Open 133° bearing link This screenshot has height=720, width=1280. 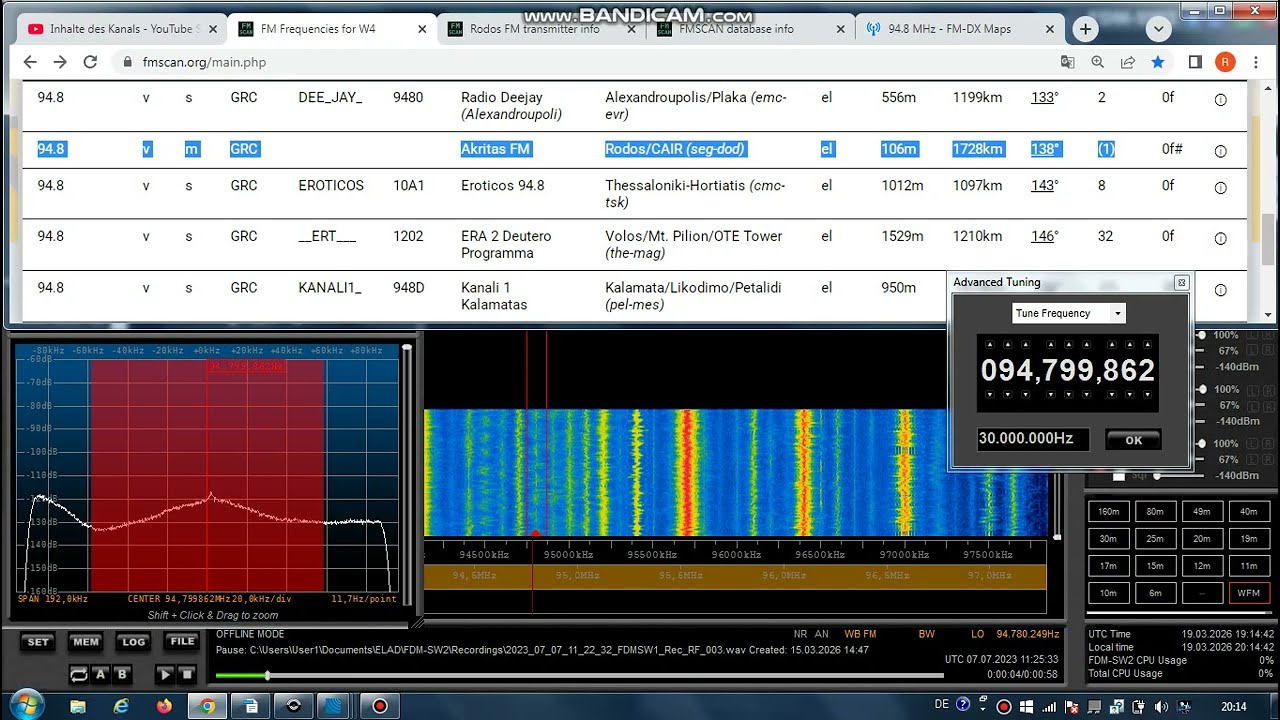pyautogui.click(x=1044, y=98)
